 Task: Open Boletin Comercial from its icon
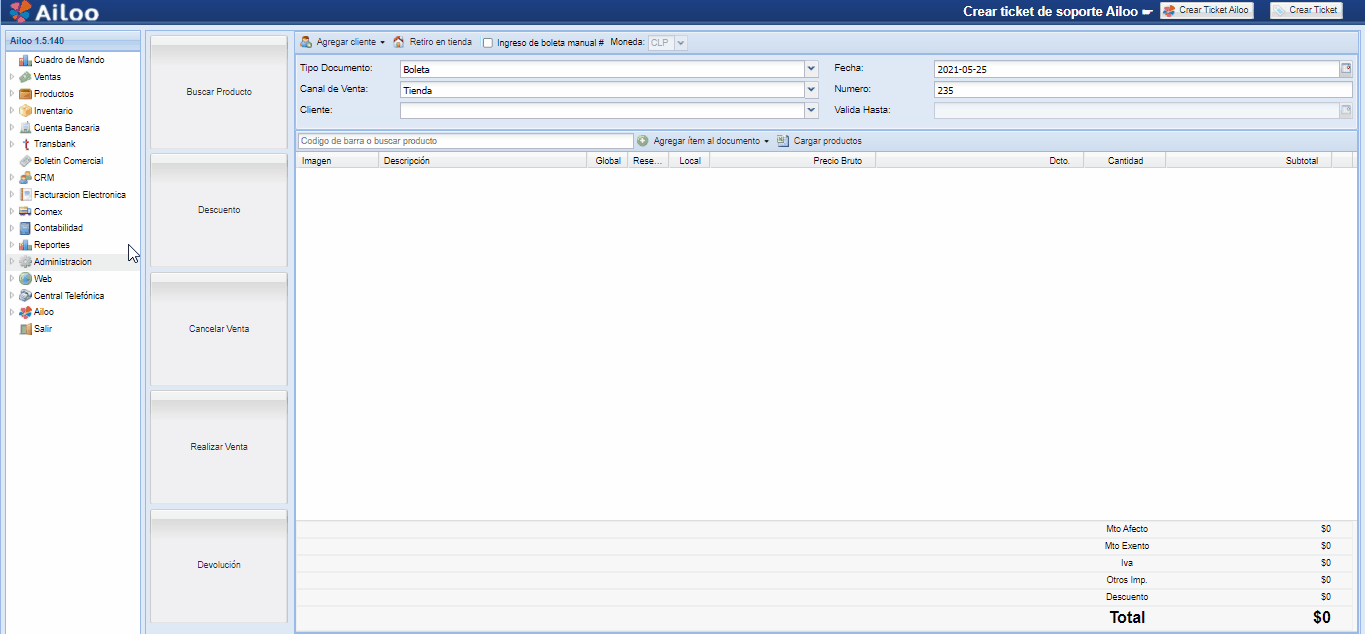pyautogui.click(x=26, y=161)
